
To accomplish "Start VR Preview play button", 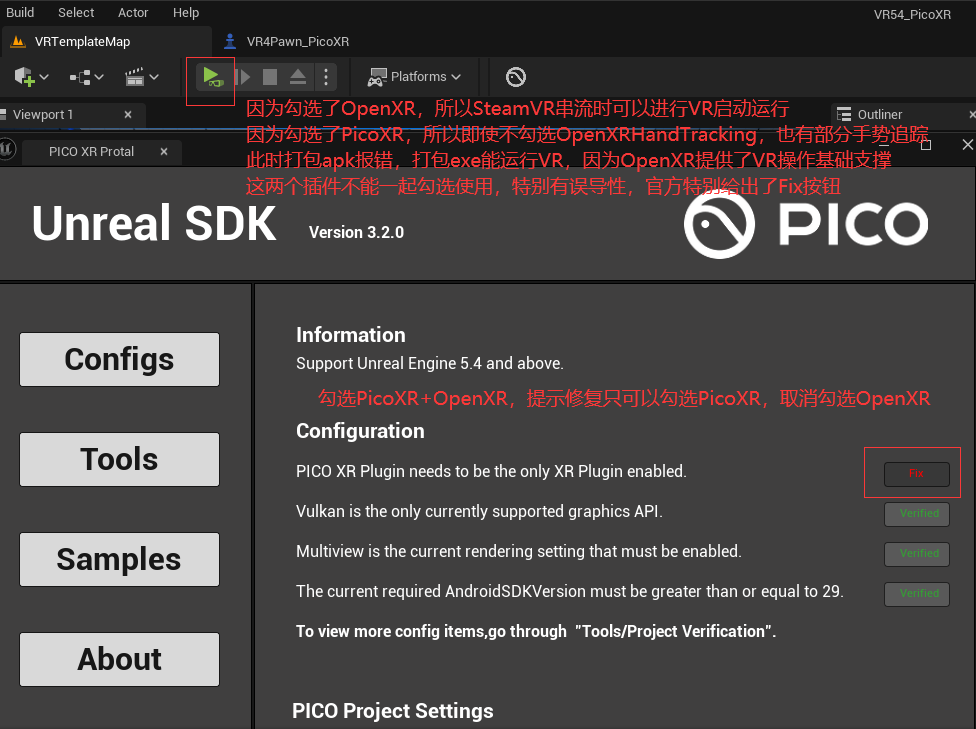I will point(212,77).
